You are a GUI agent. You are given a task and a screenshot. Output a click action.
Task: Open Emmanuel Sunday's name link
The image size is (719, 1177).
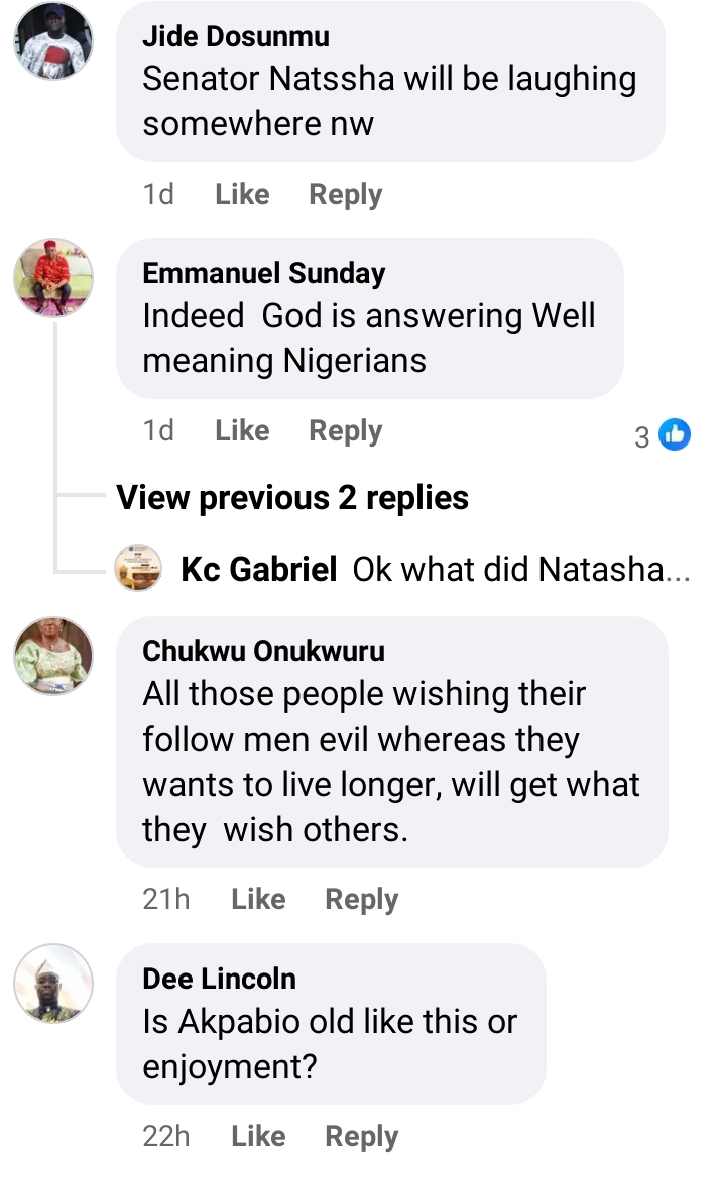264,273
